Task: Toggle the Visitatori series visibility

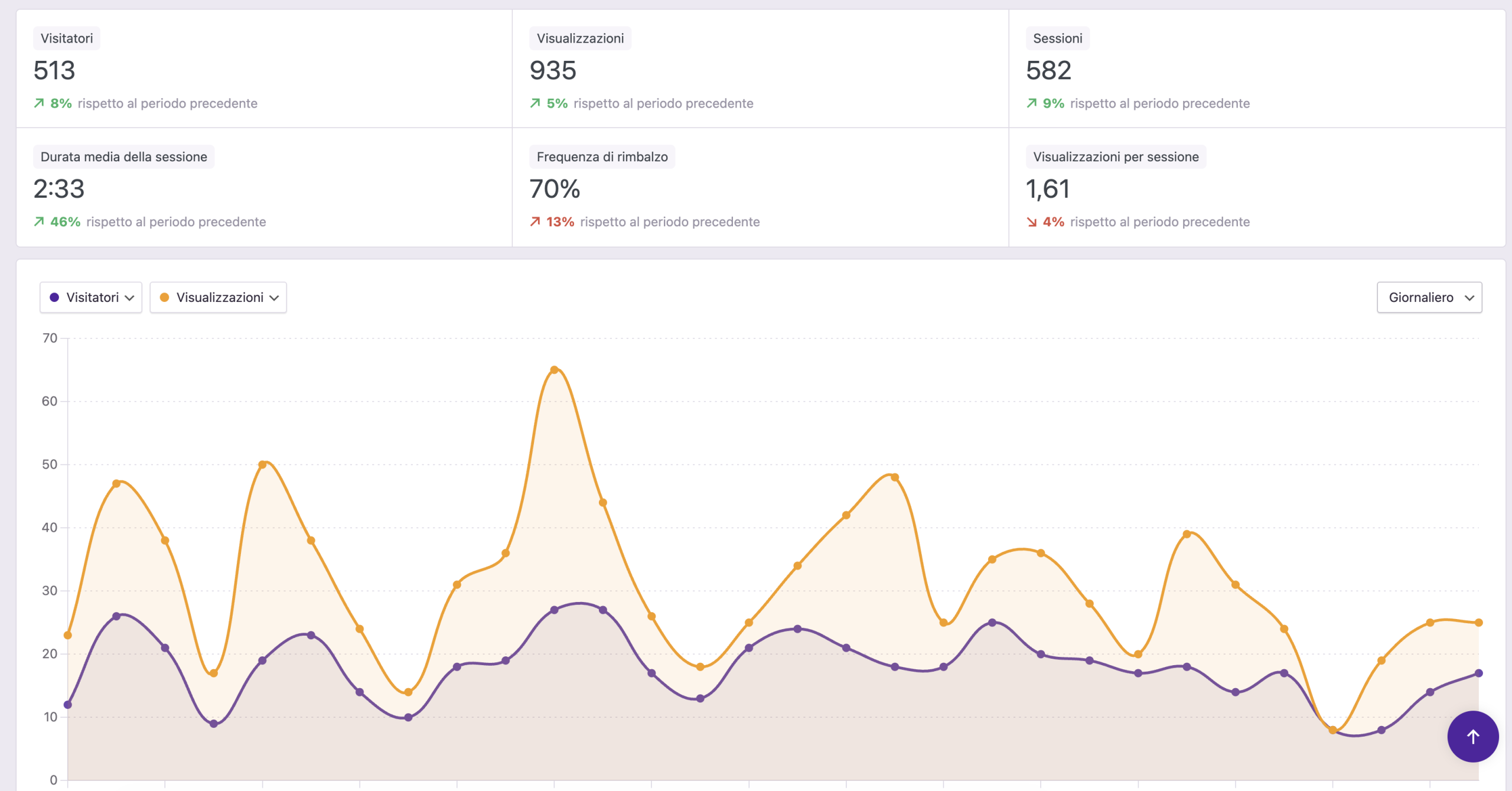Action: point(90,298)
